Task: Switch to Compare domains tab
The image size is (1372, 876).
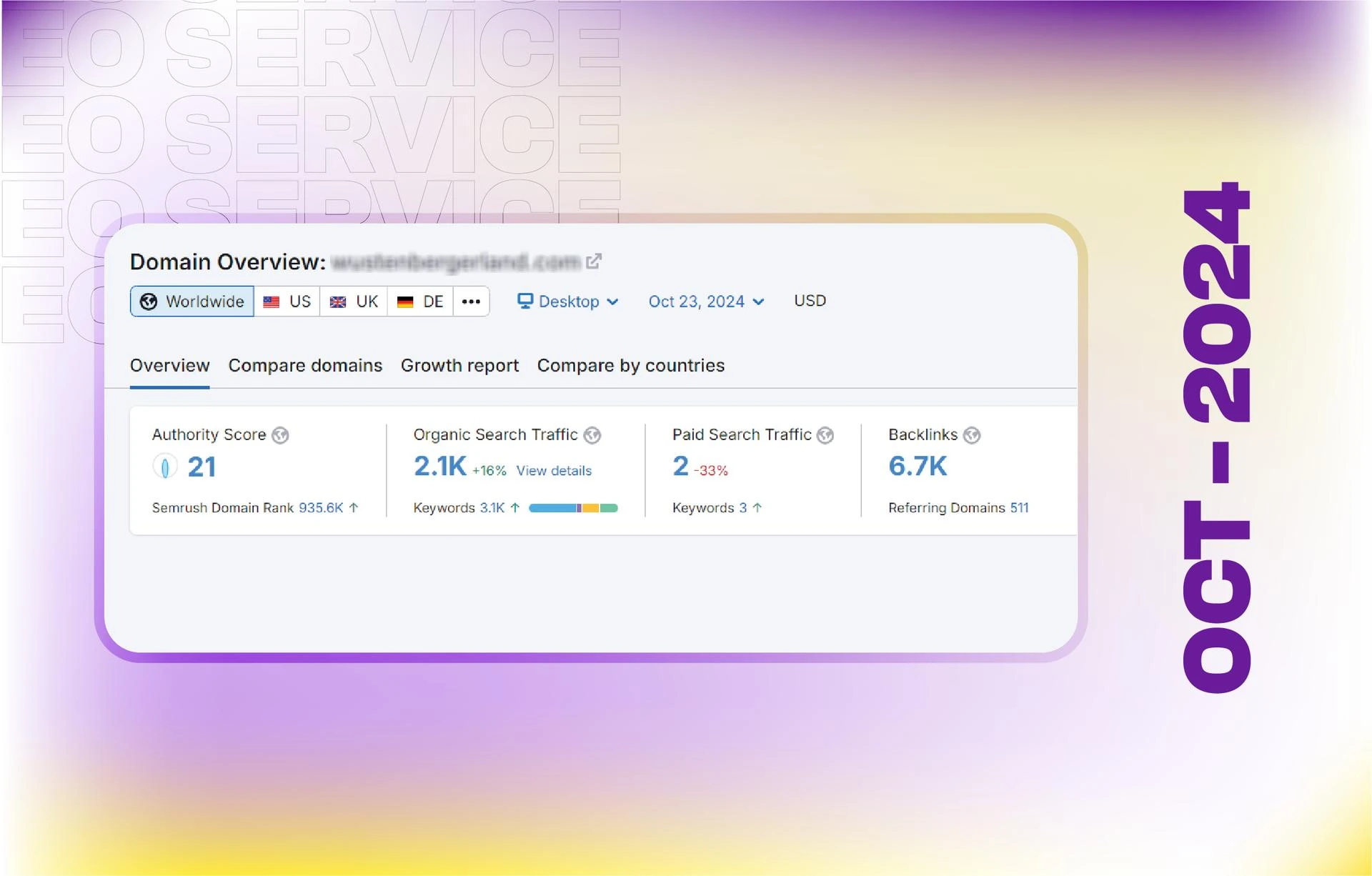Action: tap(305, 366)
